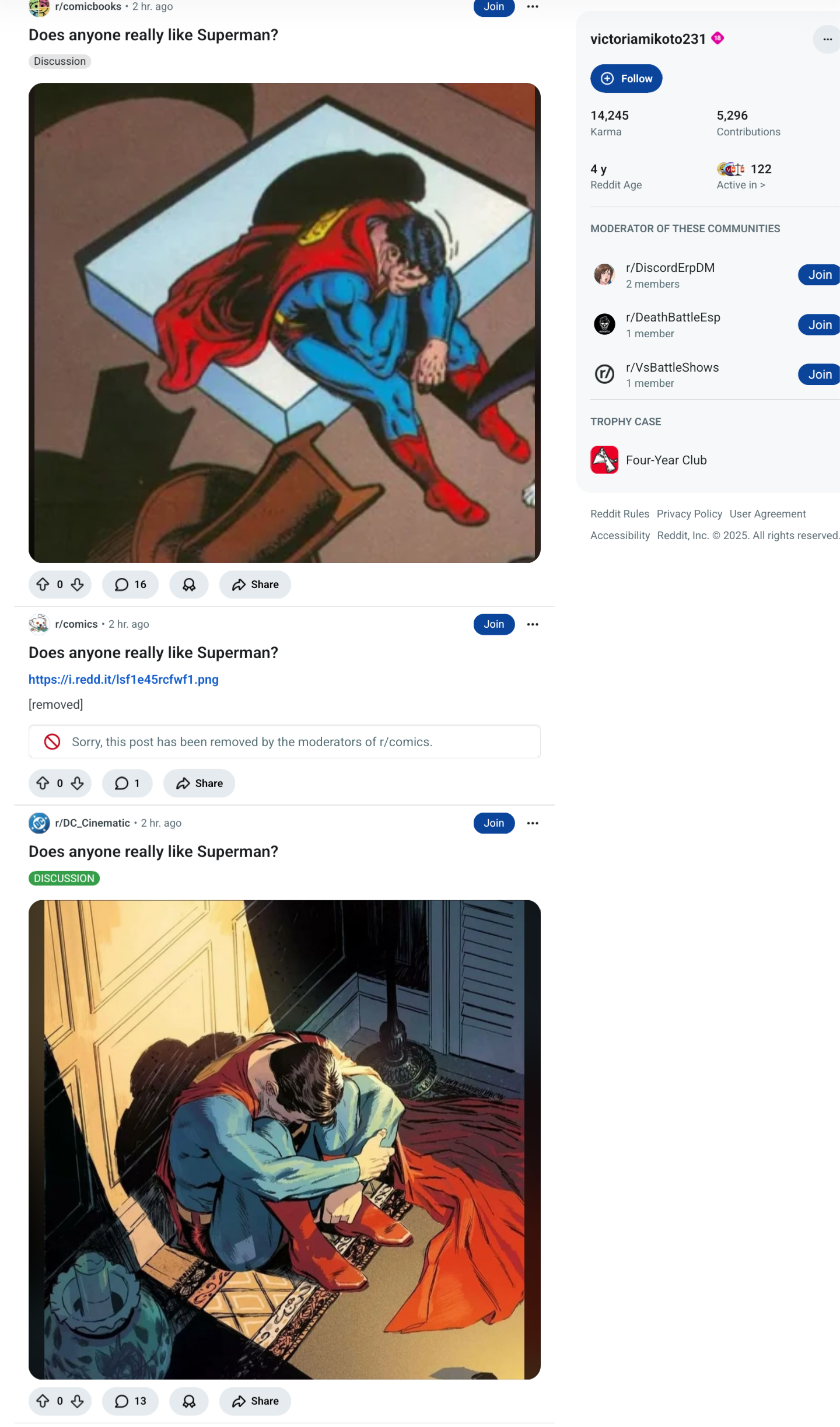Open the i.redd.it image link
Image resolution: width=840 pixels, height=1427 pixels.
(x=124, y=680)
